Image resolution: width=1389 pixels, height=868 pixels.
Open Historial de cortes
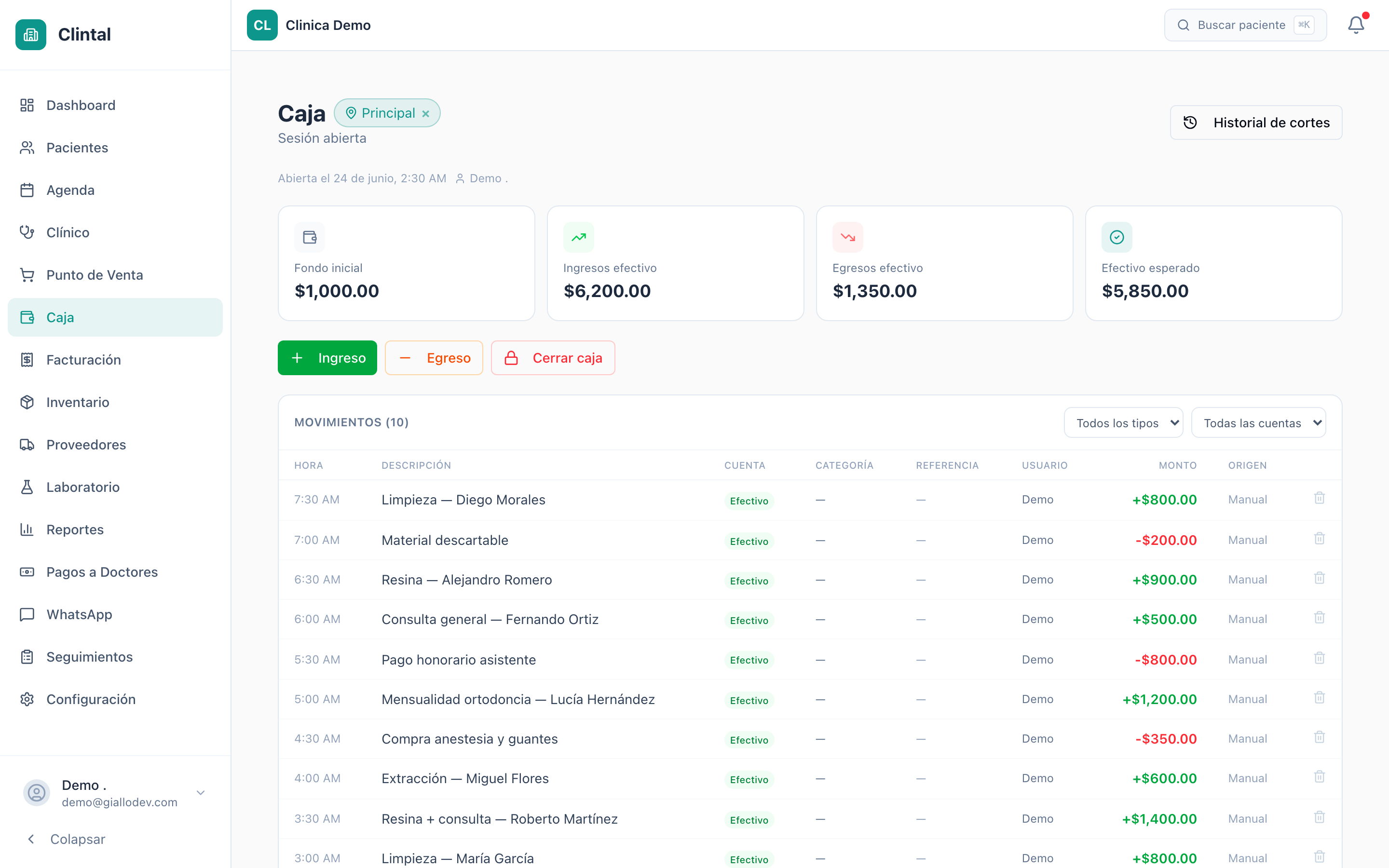click(1256, 123)
